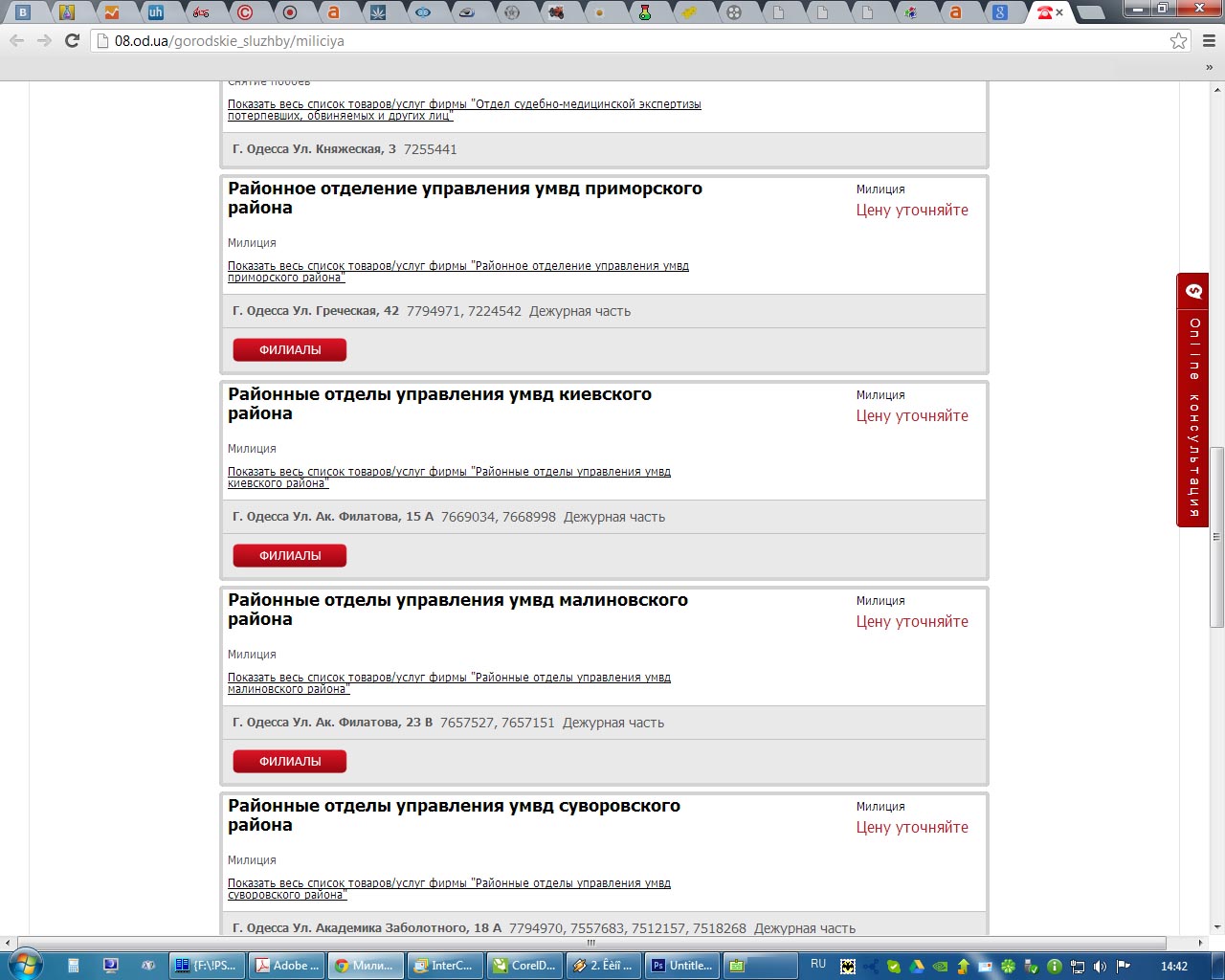Open the Chrome menu icon
Image resolution: width=1225 pixels, height=980 pixels.
[x=1208, y=41]
